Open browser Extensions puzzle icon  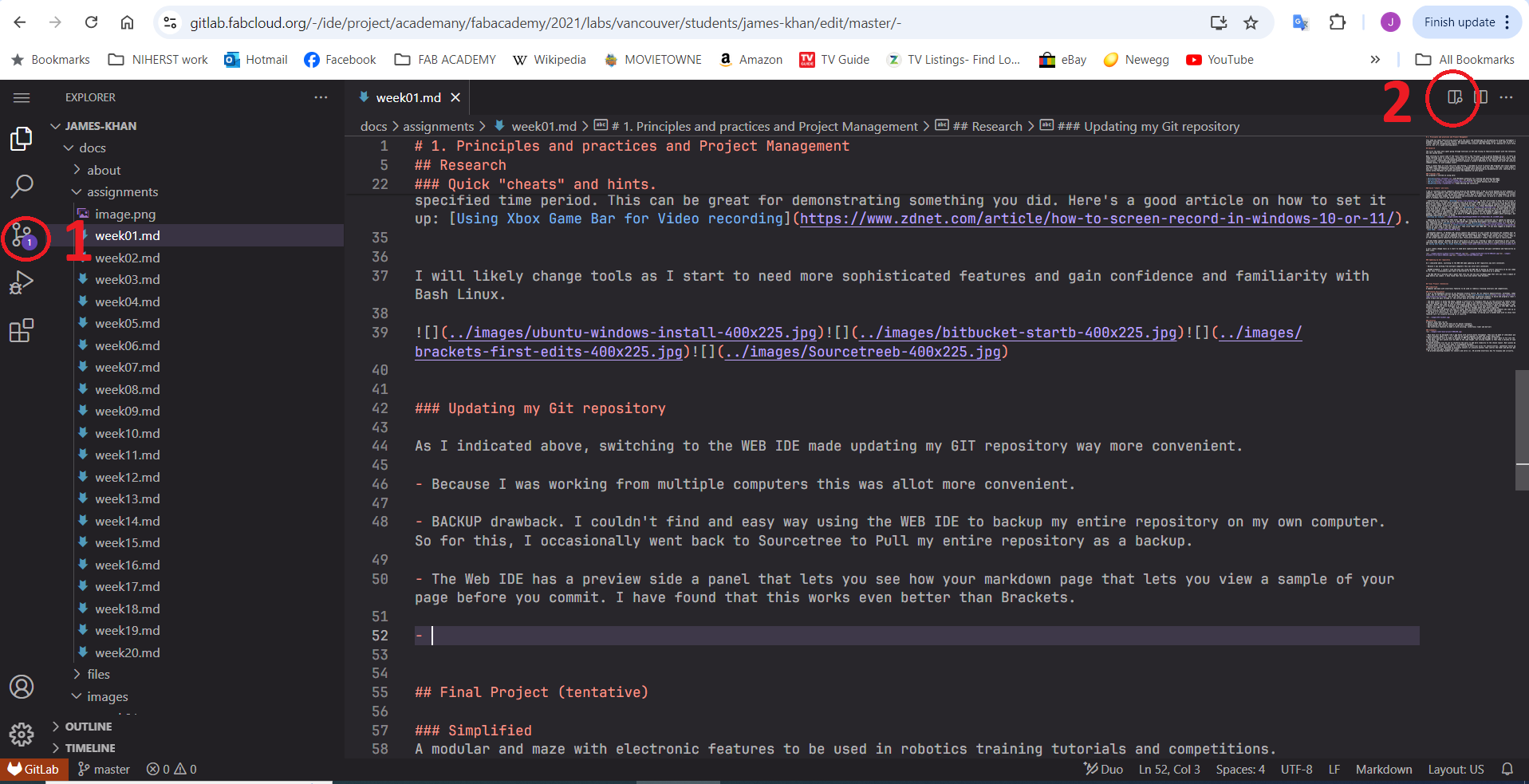1338,22
